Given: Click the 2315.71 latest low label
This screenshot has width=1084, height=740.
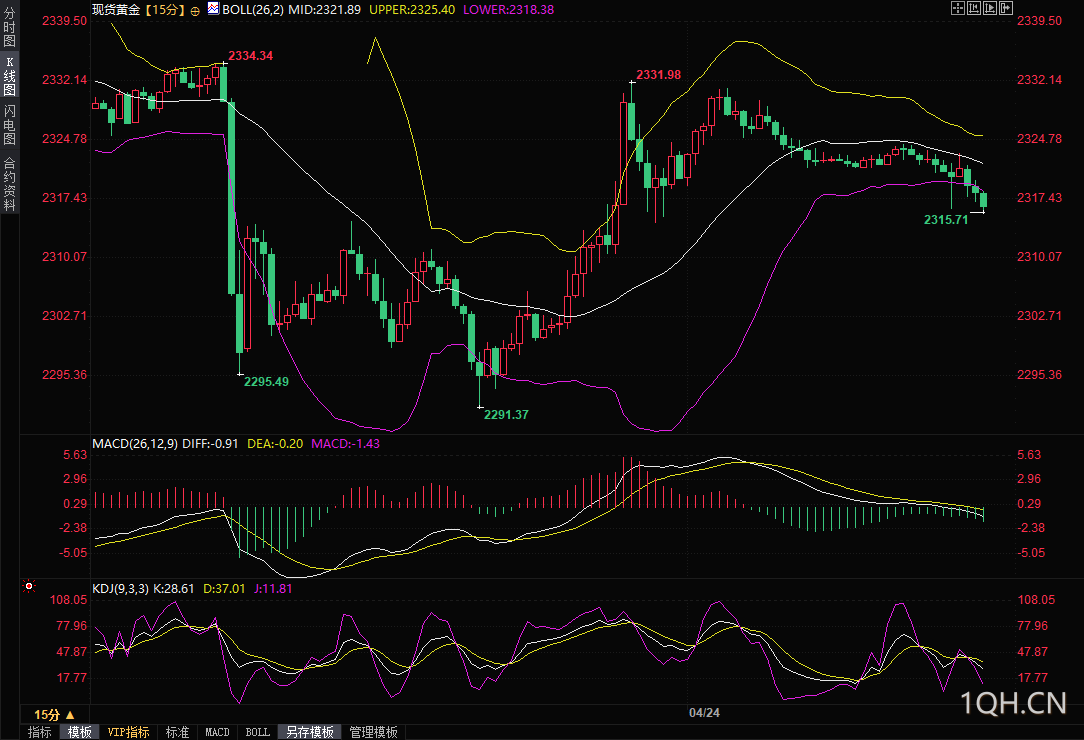Looking at the screenshot, I should click(x=946, y=220).
